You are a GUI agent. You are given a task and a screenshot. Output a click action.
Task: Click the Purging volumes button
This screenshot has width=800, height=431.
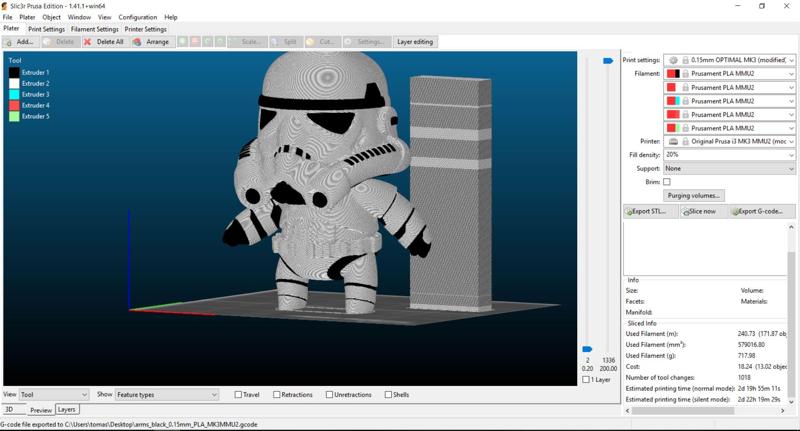pyautogui.click(x=694, y=195)
